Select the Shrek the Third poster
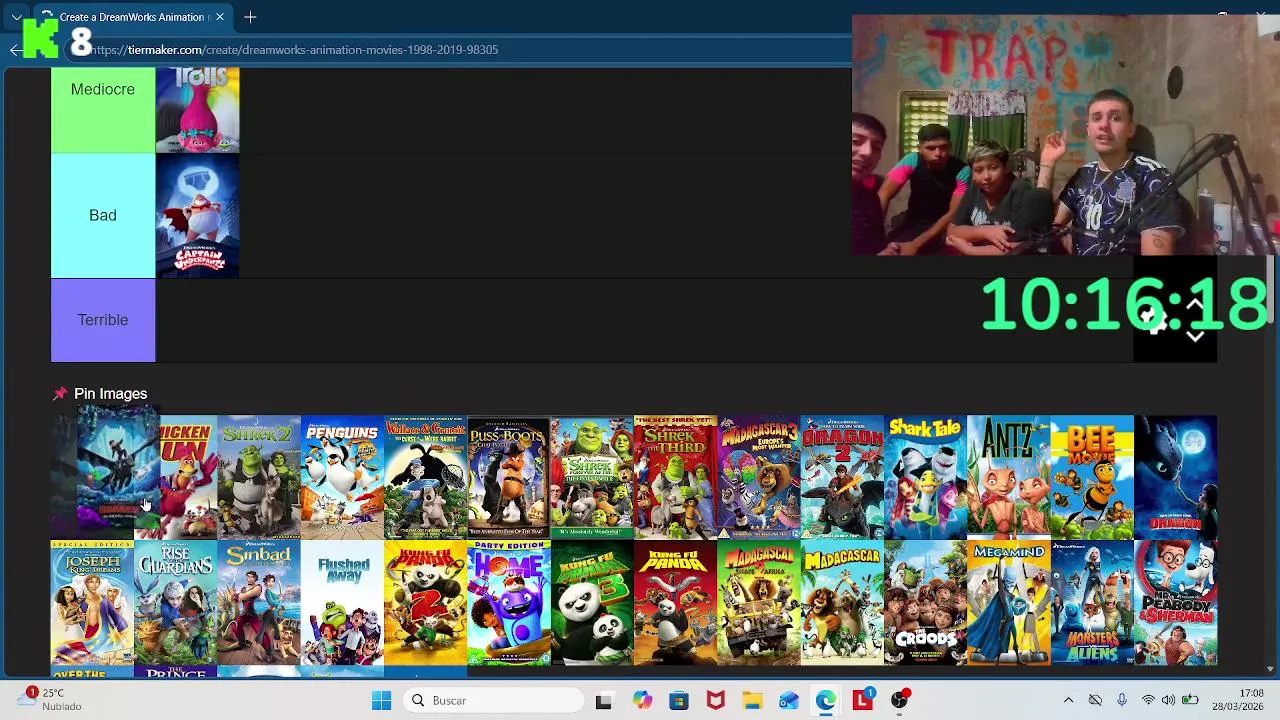 pyautogui.click(x=675, y=477)
